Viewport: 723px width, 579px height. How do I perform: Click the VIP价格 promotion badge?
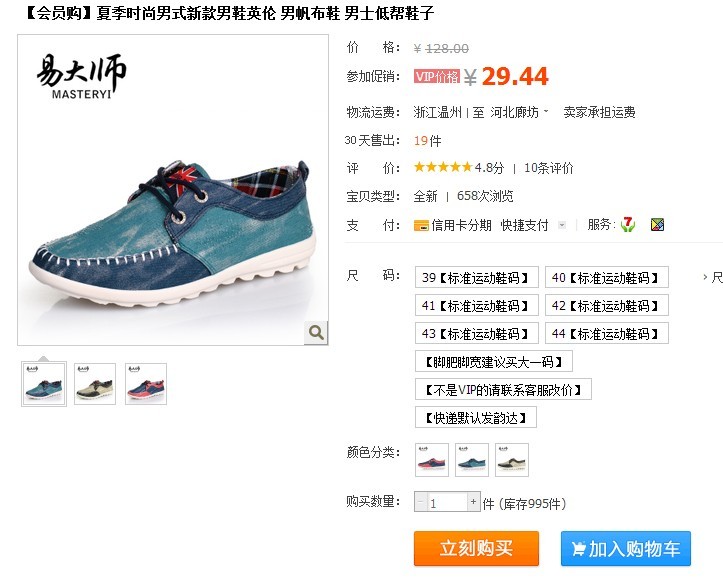click(x=437, y=76)
